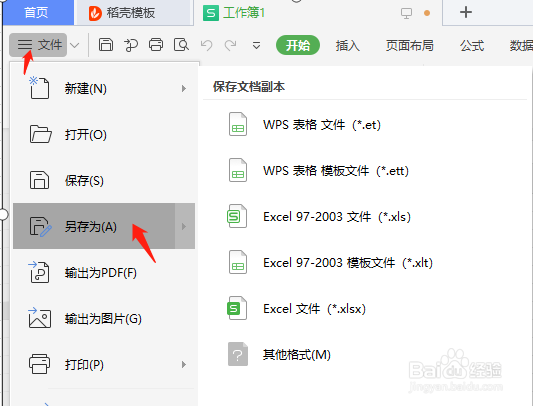Click the file icon for *.xlt format
The image size is (533, 406).
click(x=238, y=262)
